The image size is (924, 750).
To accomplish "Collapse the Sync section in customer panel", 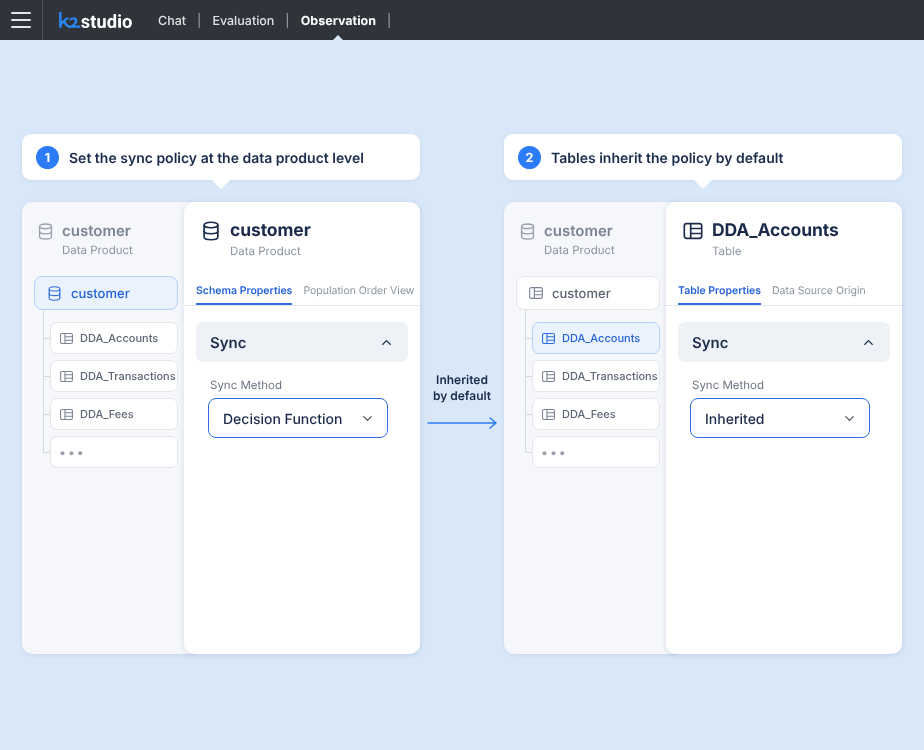I will 302,342.
